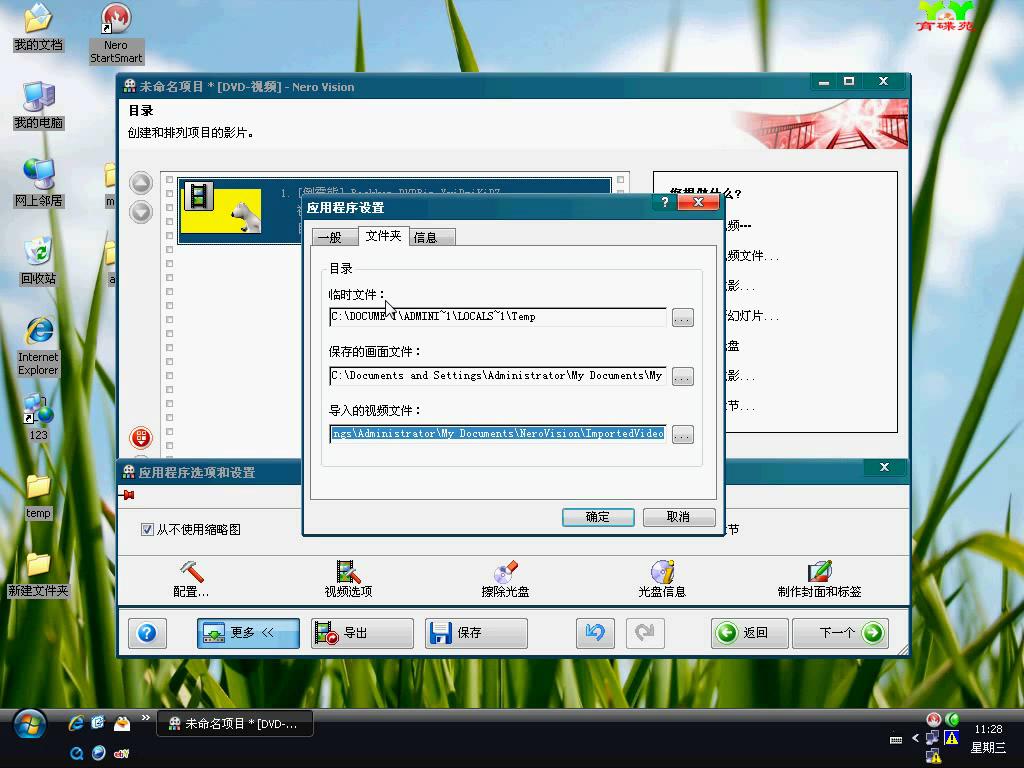The image size is (1024, 768).
Task: Launch Internet Explorer from the desktop
Action: 39,346
